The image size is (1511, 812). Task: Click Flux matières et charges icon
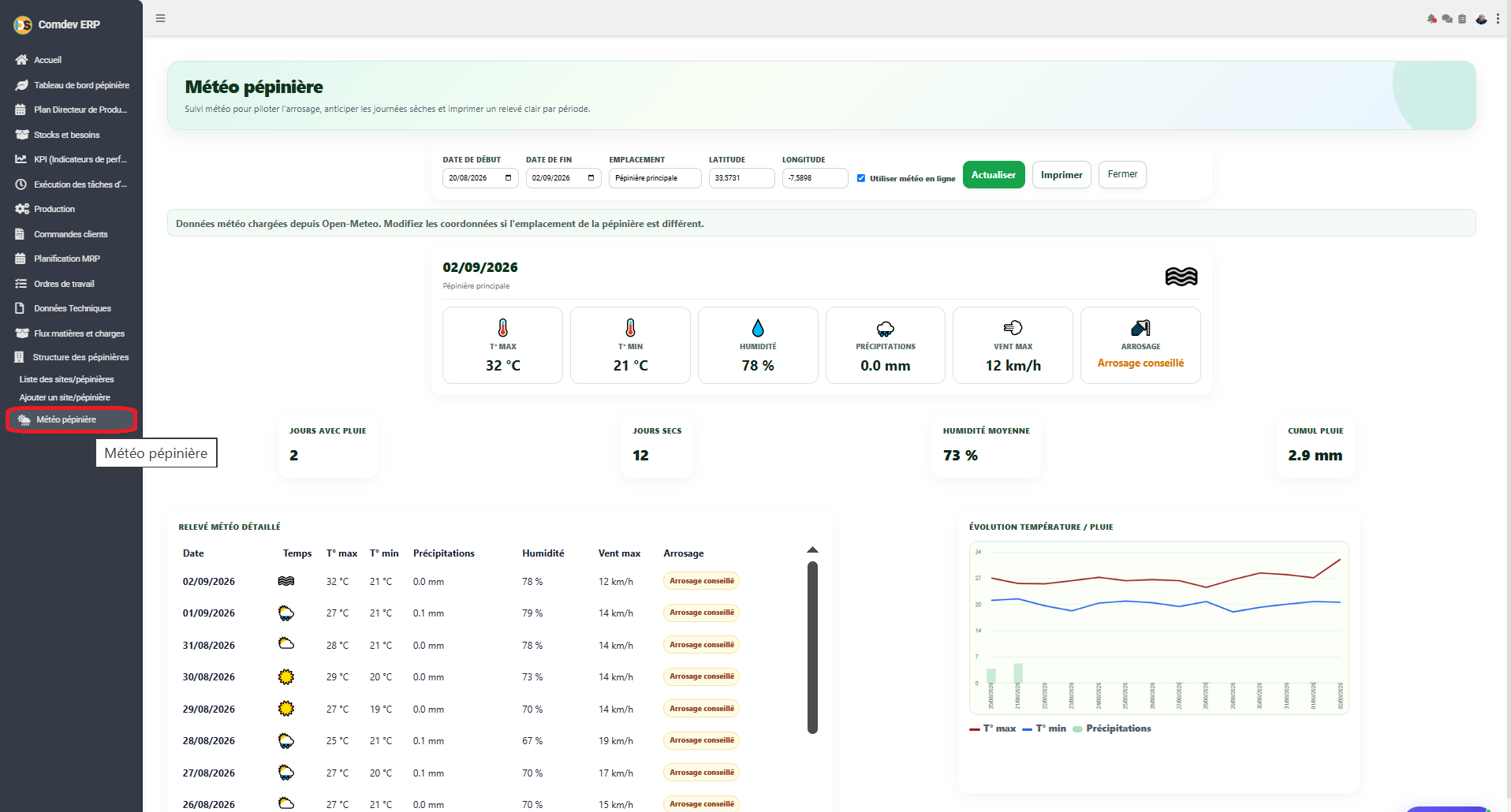(22, 333)
